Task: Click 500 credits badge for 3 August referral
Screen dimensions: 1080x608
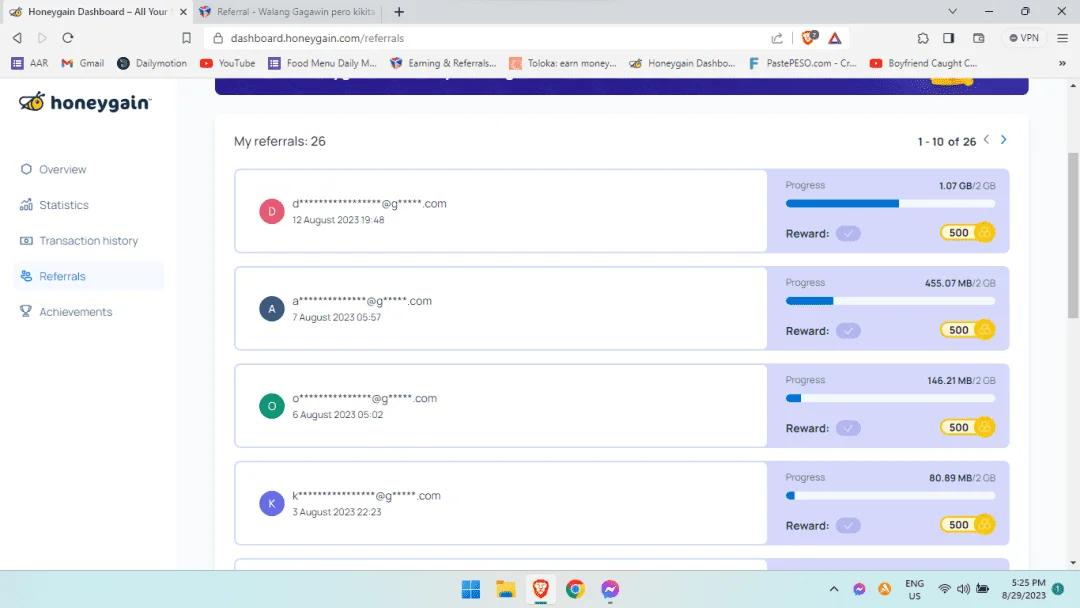Action: coord(968,525)
